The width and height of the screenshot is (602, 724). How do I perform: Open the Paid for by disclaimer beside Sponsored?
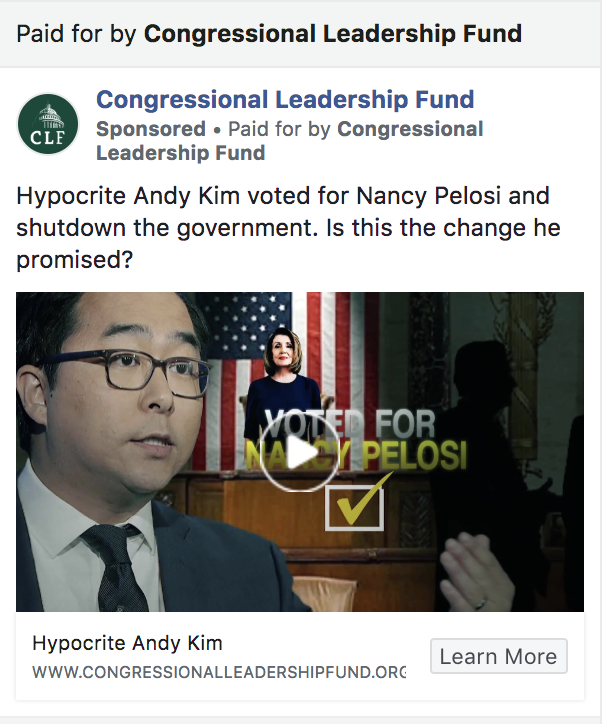click(x=289, y=141)
